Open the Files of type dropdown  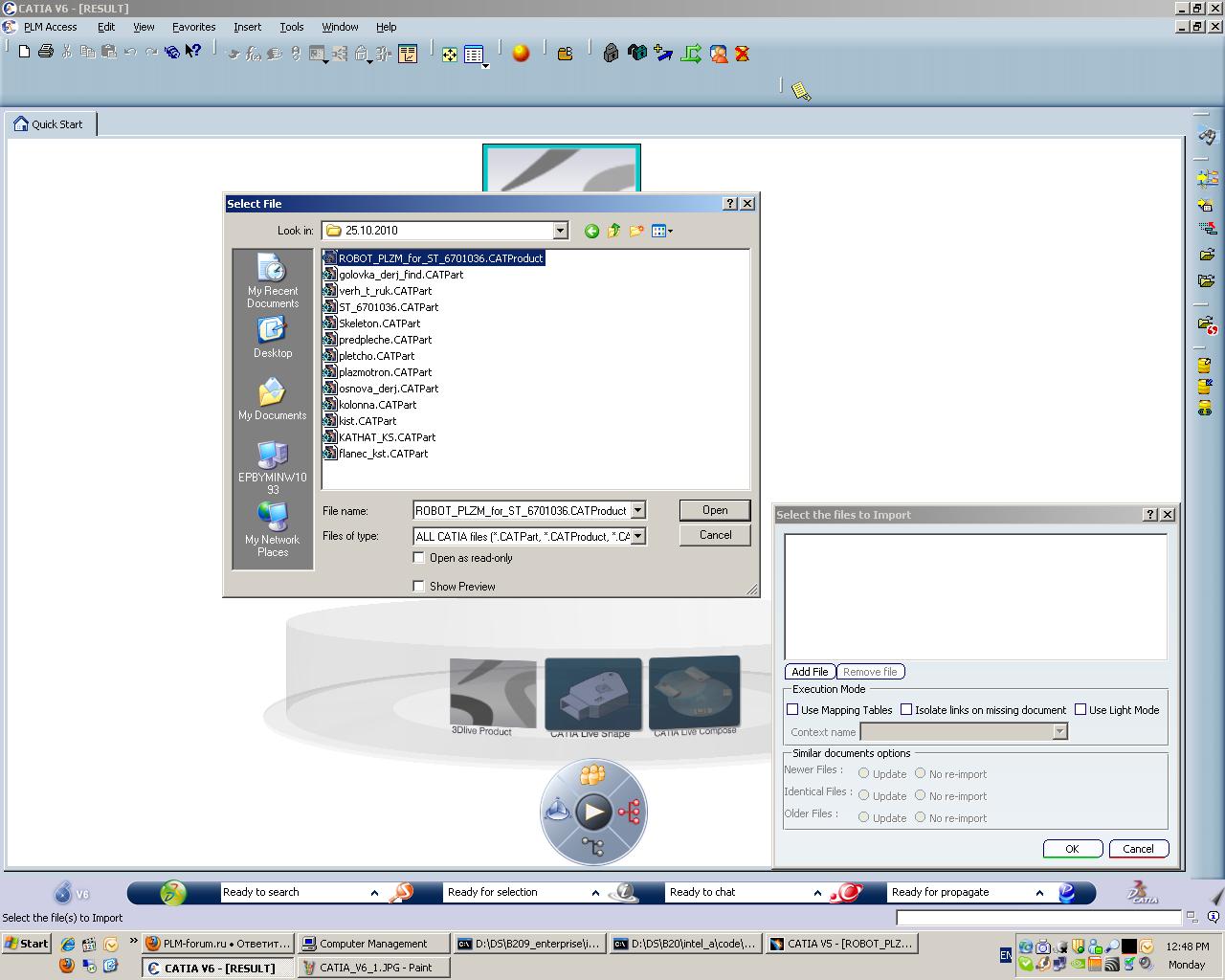point(638,537)
